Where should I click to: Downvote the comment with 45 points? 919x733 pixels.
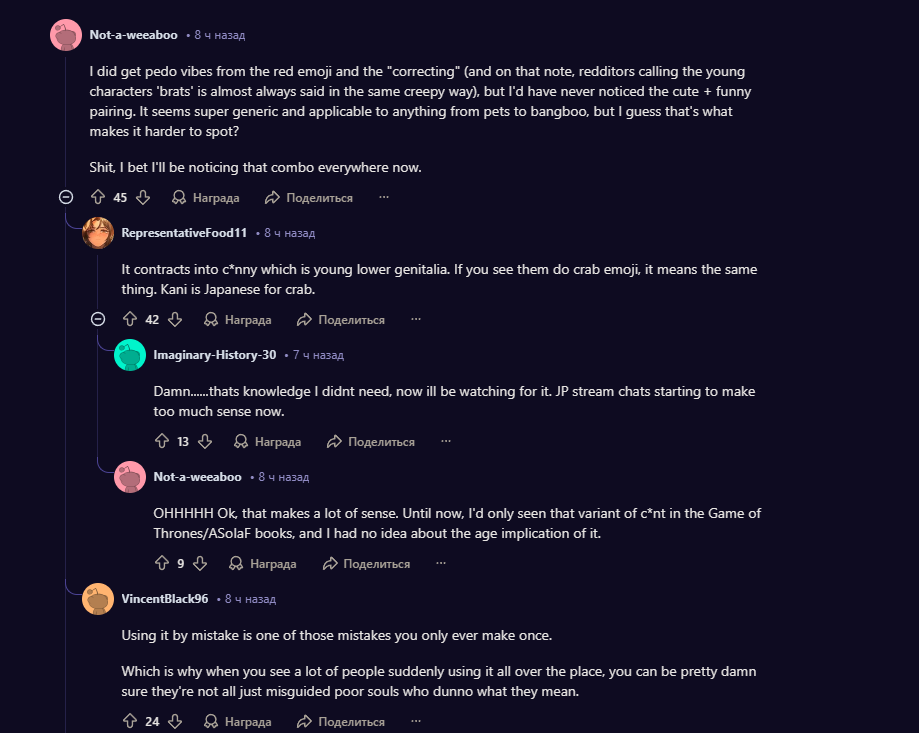[143, 197]
